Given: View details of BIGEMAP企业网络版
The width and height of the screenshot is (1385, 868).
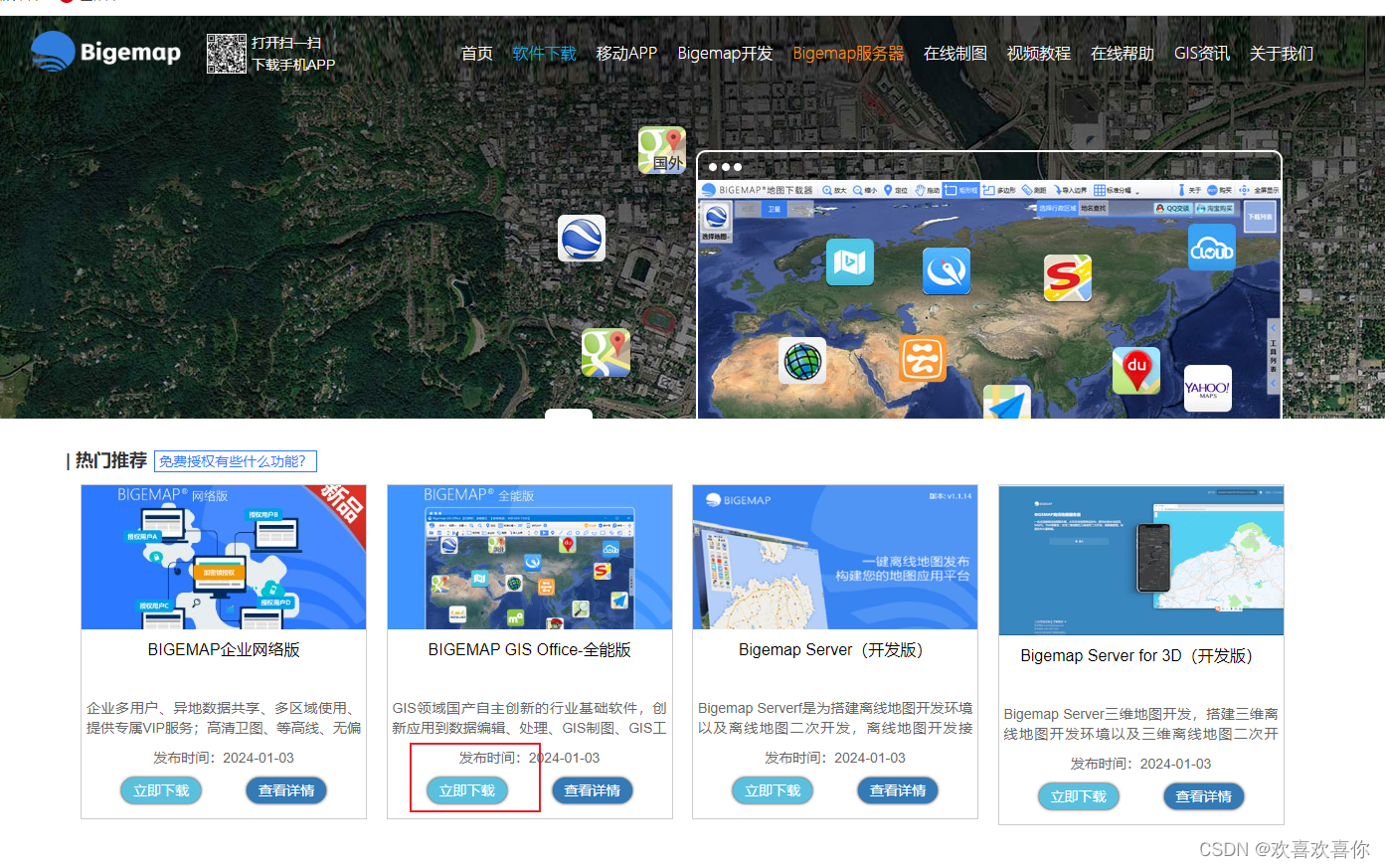Looking at the screenshot, I should [x=286, y=790].
